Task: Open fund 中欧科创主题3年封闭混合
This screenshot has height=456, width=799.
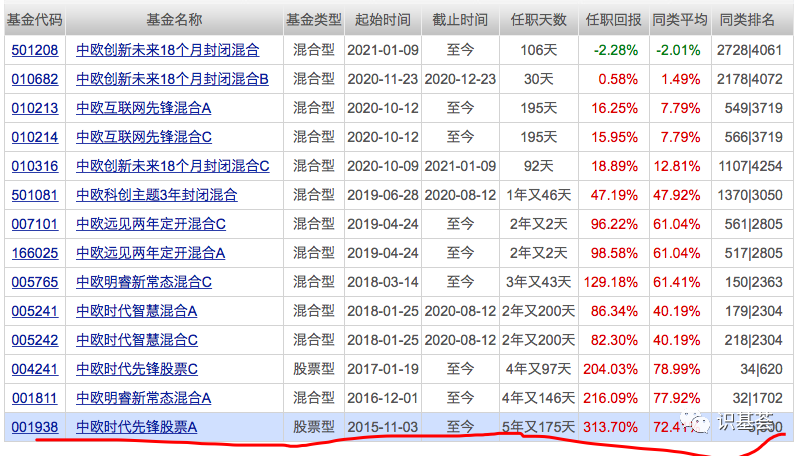Action: 157,195
